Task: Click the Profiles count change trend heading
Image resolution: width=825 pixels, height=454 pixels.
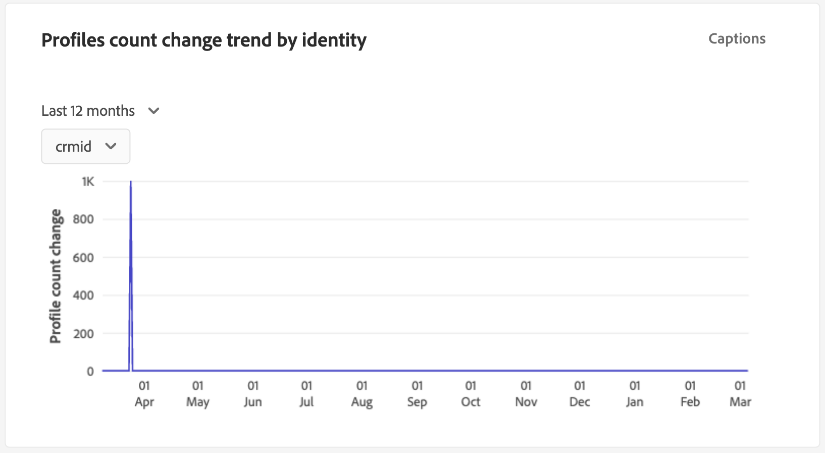Action: pyautogui.click(x=204, y=40)
